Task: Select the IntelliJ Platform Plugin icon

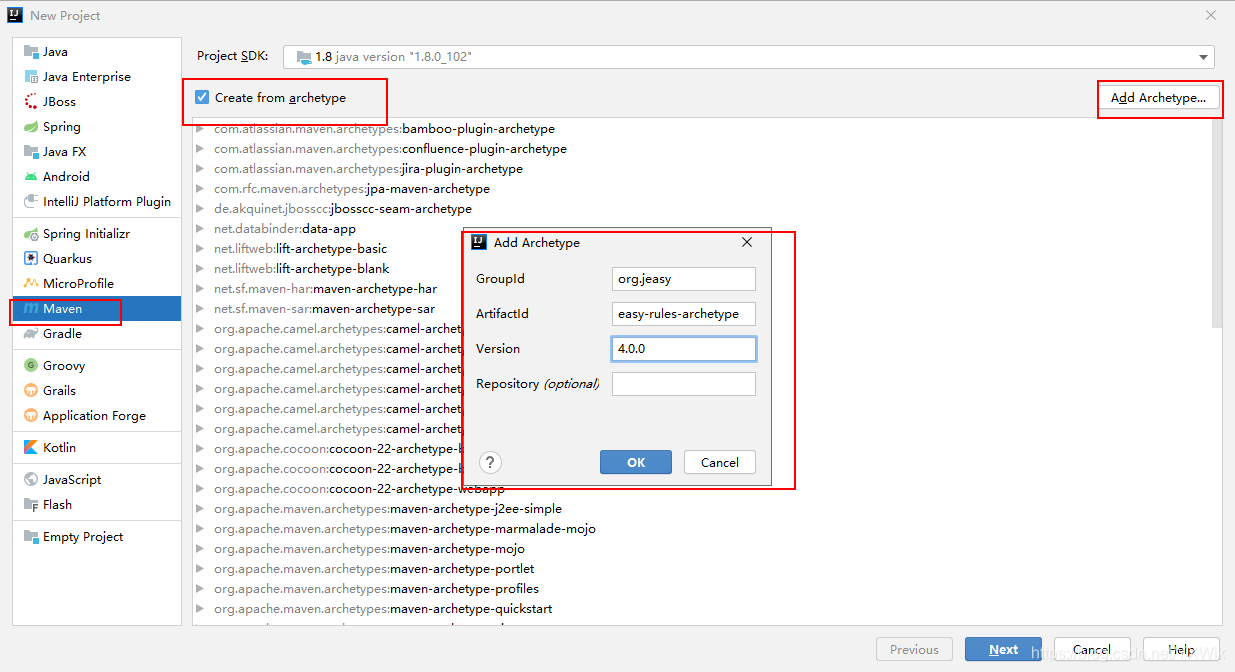Action: [x=31, y=202]
